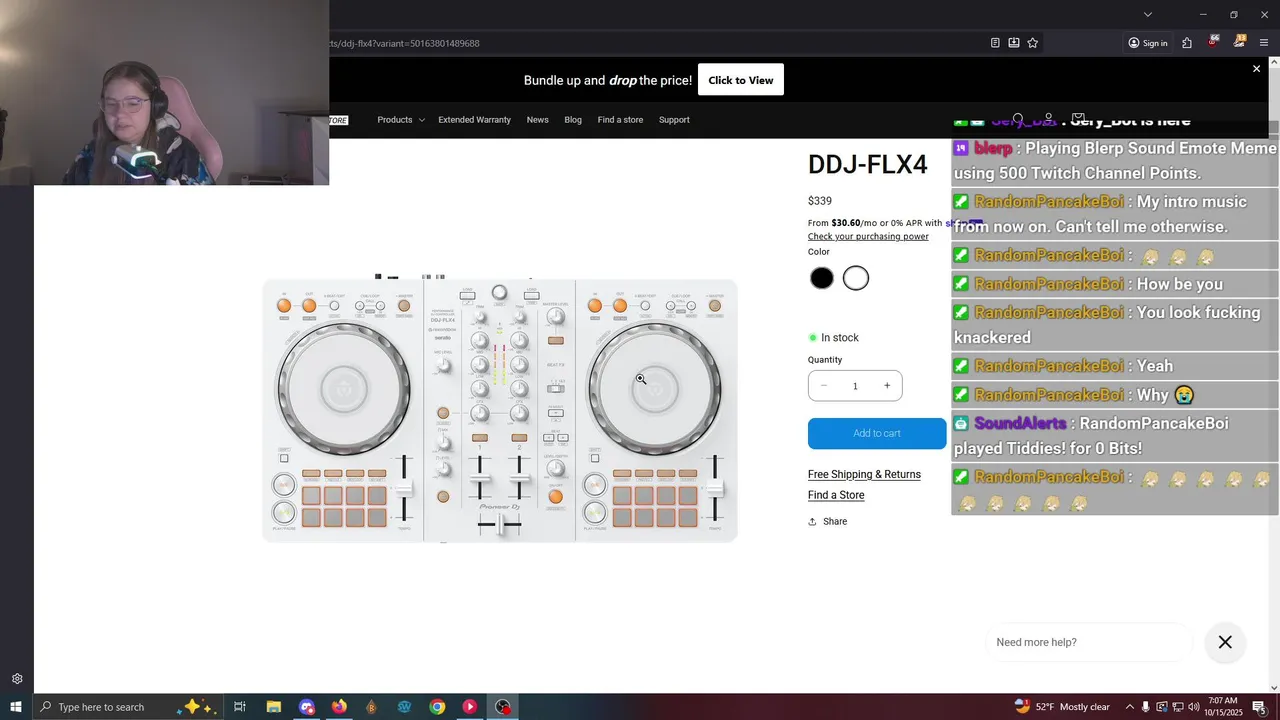
Task: Select the black color swatch
Action: tap(822, 279)
